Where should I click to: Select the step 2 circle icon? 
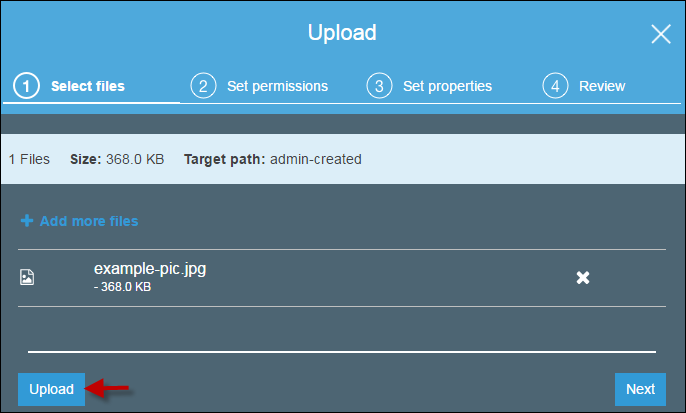click(x=203, y=86)
